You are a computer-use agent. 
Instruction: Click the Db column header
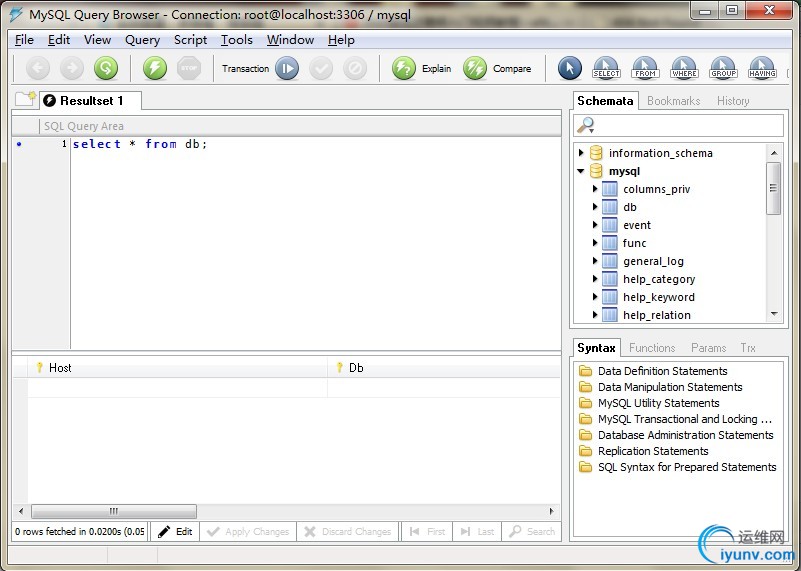click(444, 368)
